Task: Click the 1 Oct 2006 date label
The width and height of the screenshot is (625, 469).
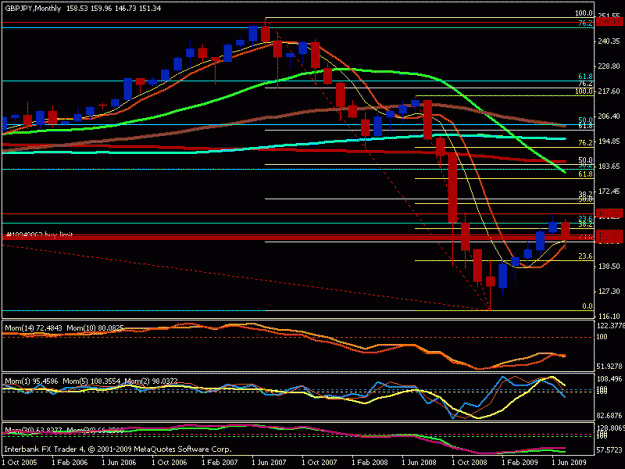Action: tap(169, 462)
